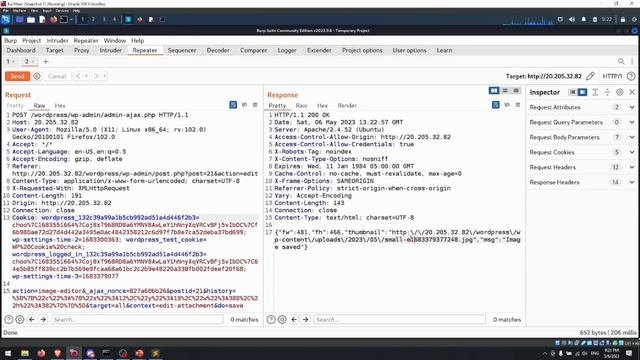Switch to the Proxy tab
The height and width of the screenshot is (360, 640).
(82, 50)
